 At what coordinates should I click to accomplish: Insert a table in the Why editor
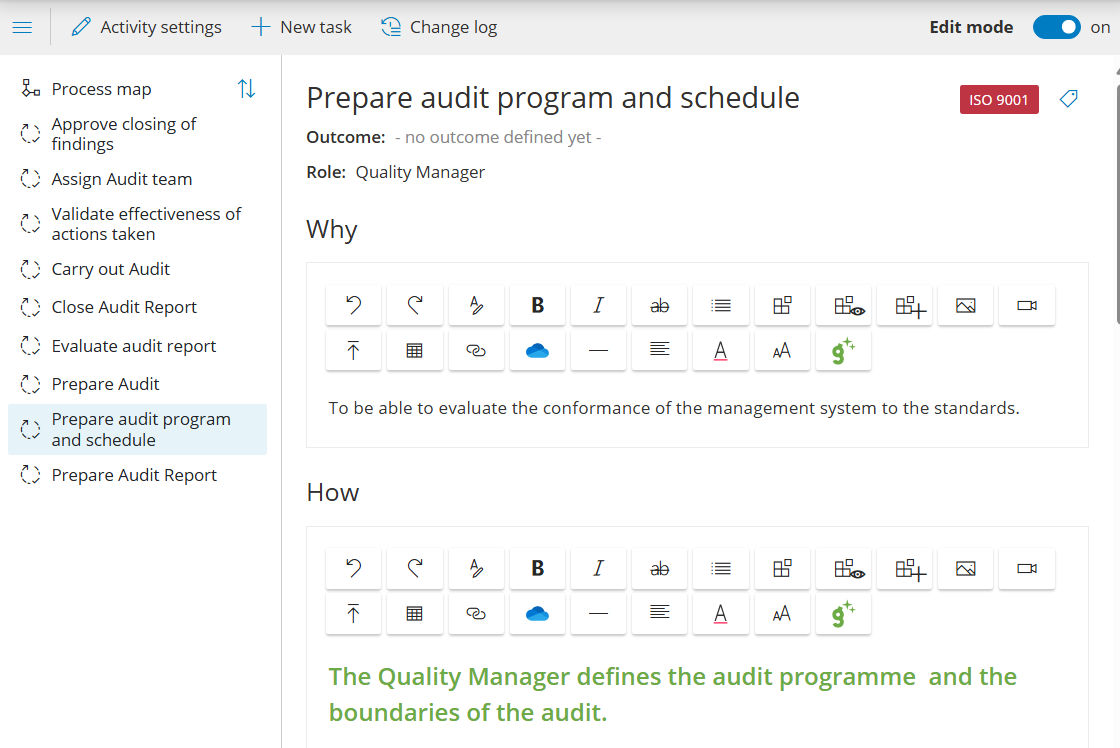tap(414, 351)
